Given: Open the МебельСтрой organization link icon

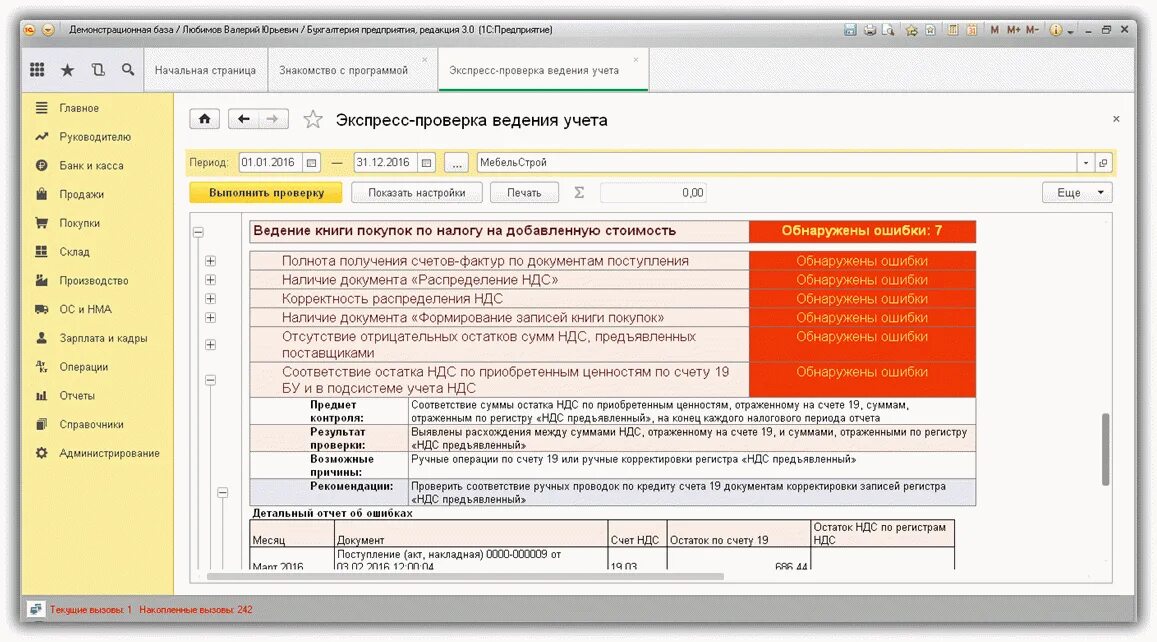Looking at the screenshot, I should 1103,163.
